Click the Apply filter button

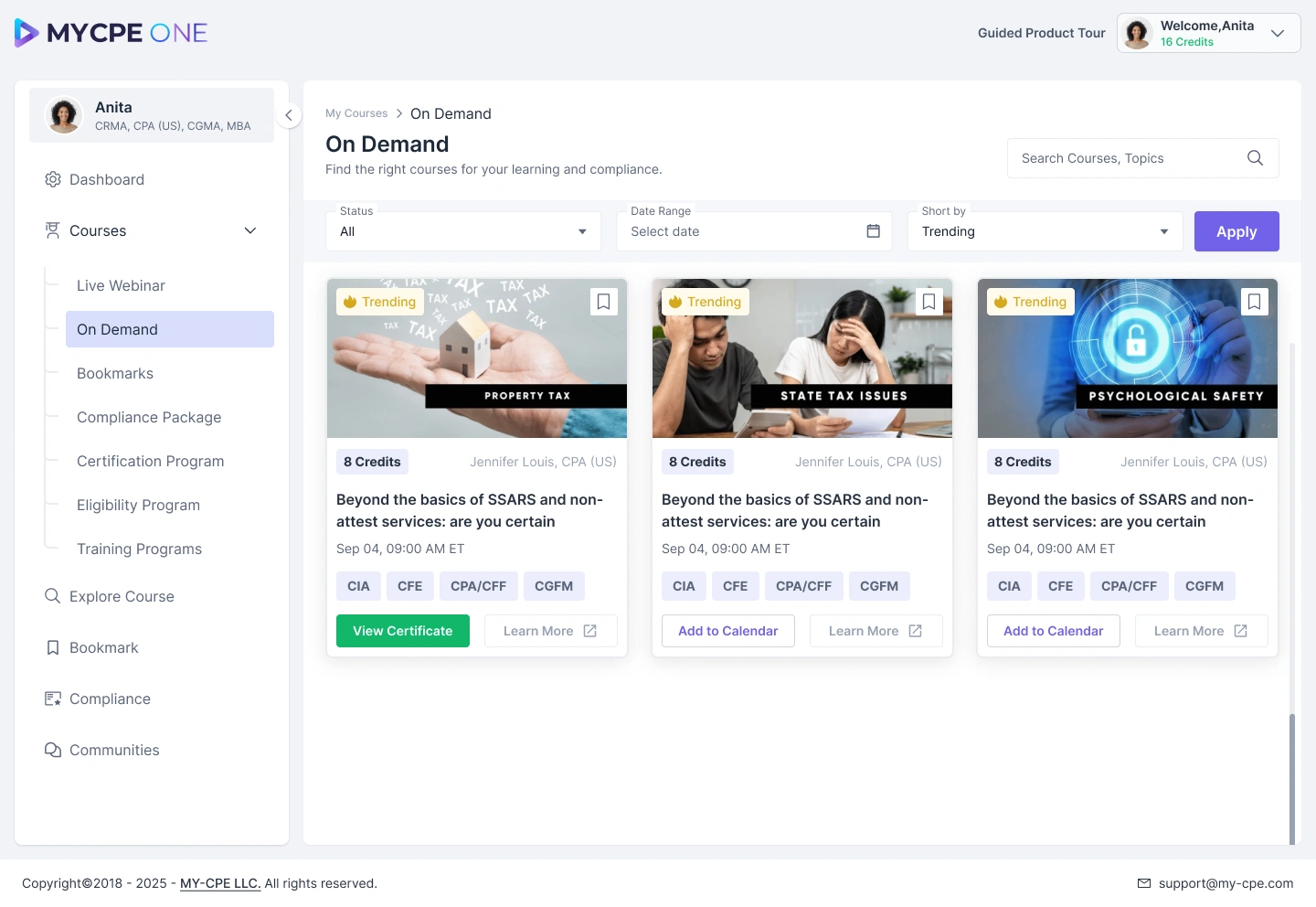coord(1236,231)
